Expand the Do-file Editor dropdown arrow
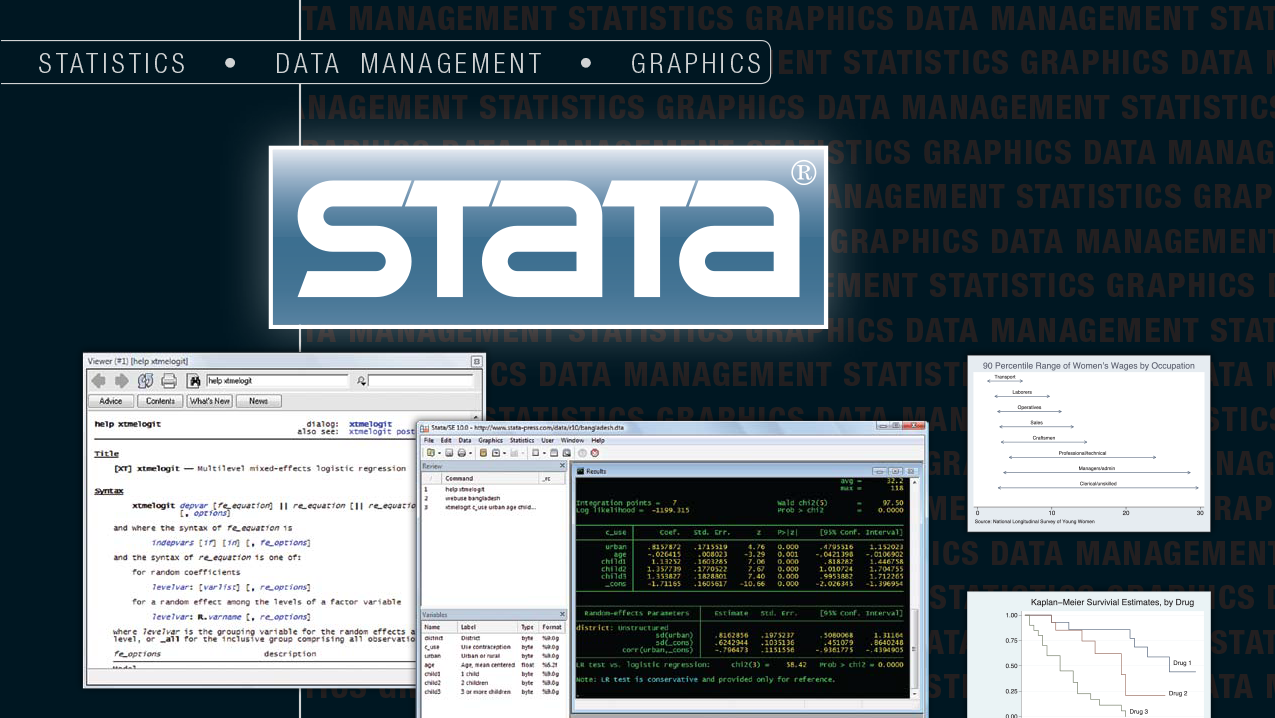 click(x=545, y=453)
